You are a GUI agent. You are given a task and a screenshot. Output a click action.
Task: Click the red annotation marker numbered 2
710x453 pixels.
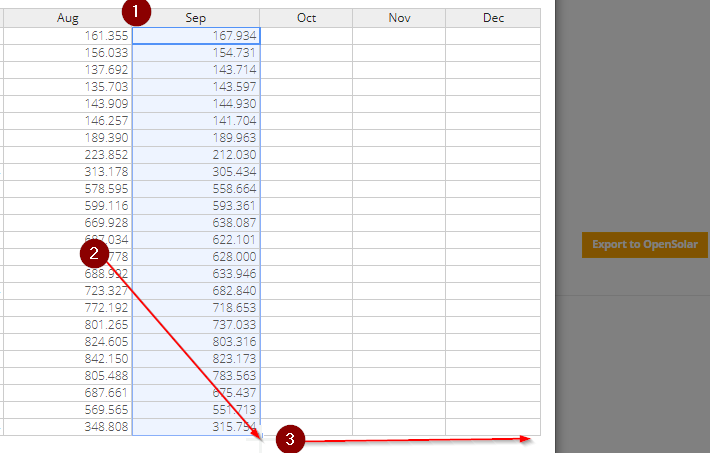coord(94,254)
